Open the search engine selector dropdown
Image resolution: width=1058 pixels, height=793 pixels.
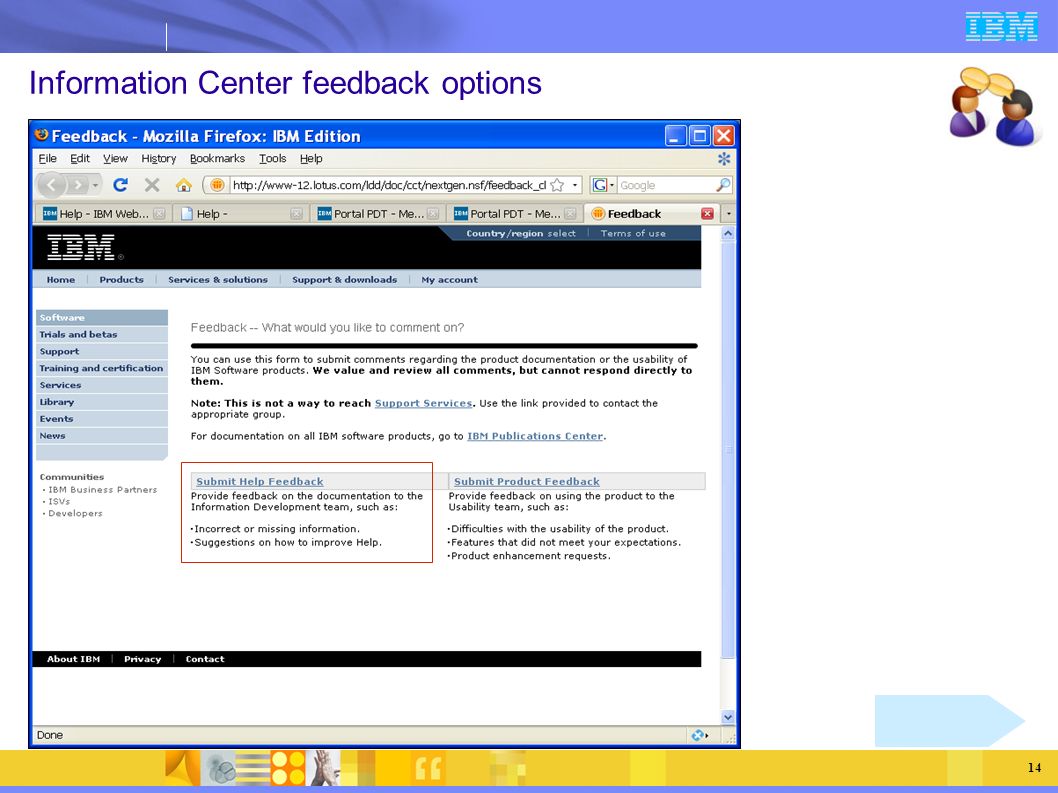[x=611, y=185]
